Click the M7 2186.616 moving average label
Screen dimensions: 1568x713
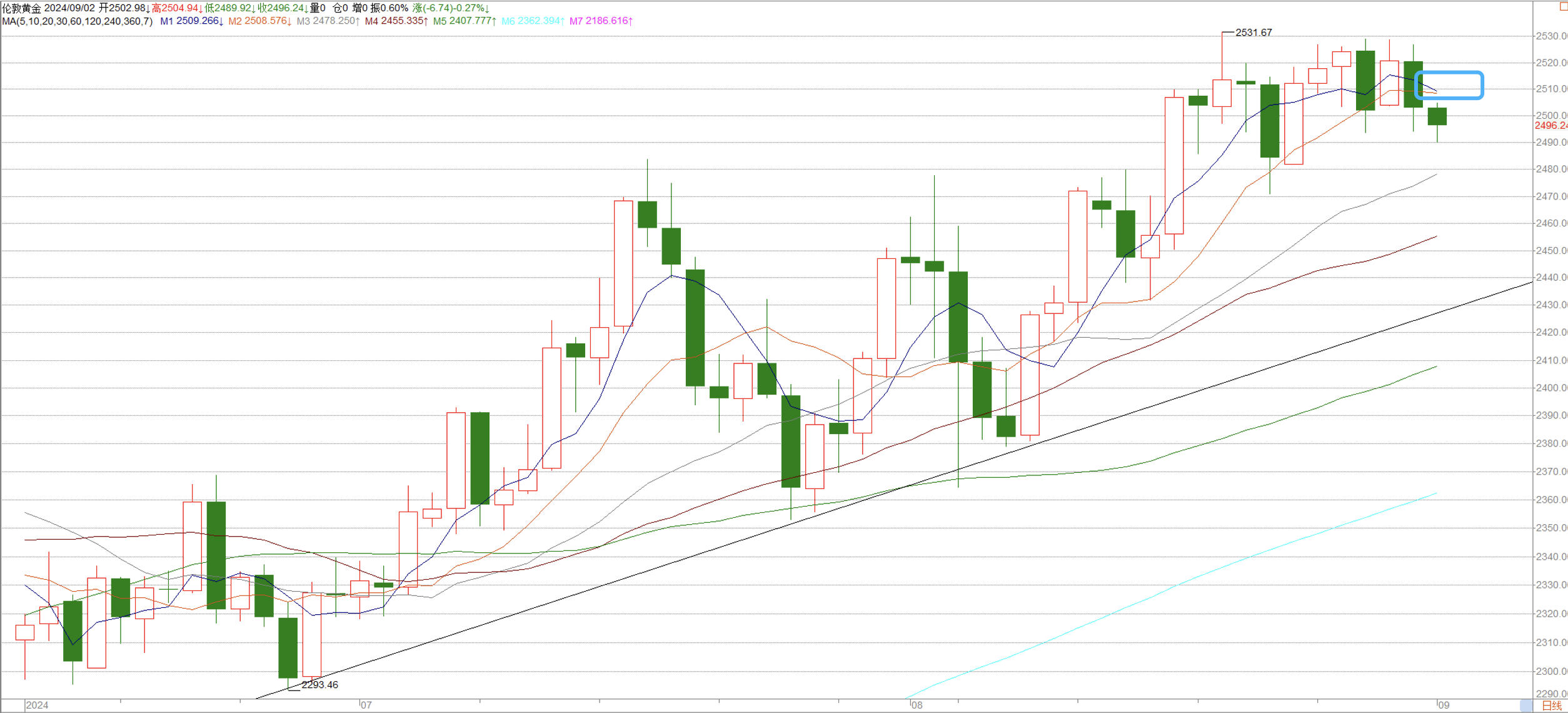click(601, 21)
